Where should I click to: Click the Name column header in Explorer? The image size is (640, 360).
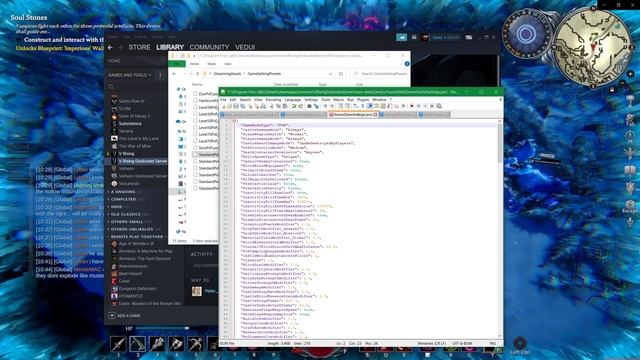tap(197, 84)
